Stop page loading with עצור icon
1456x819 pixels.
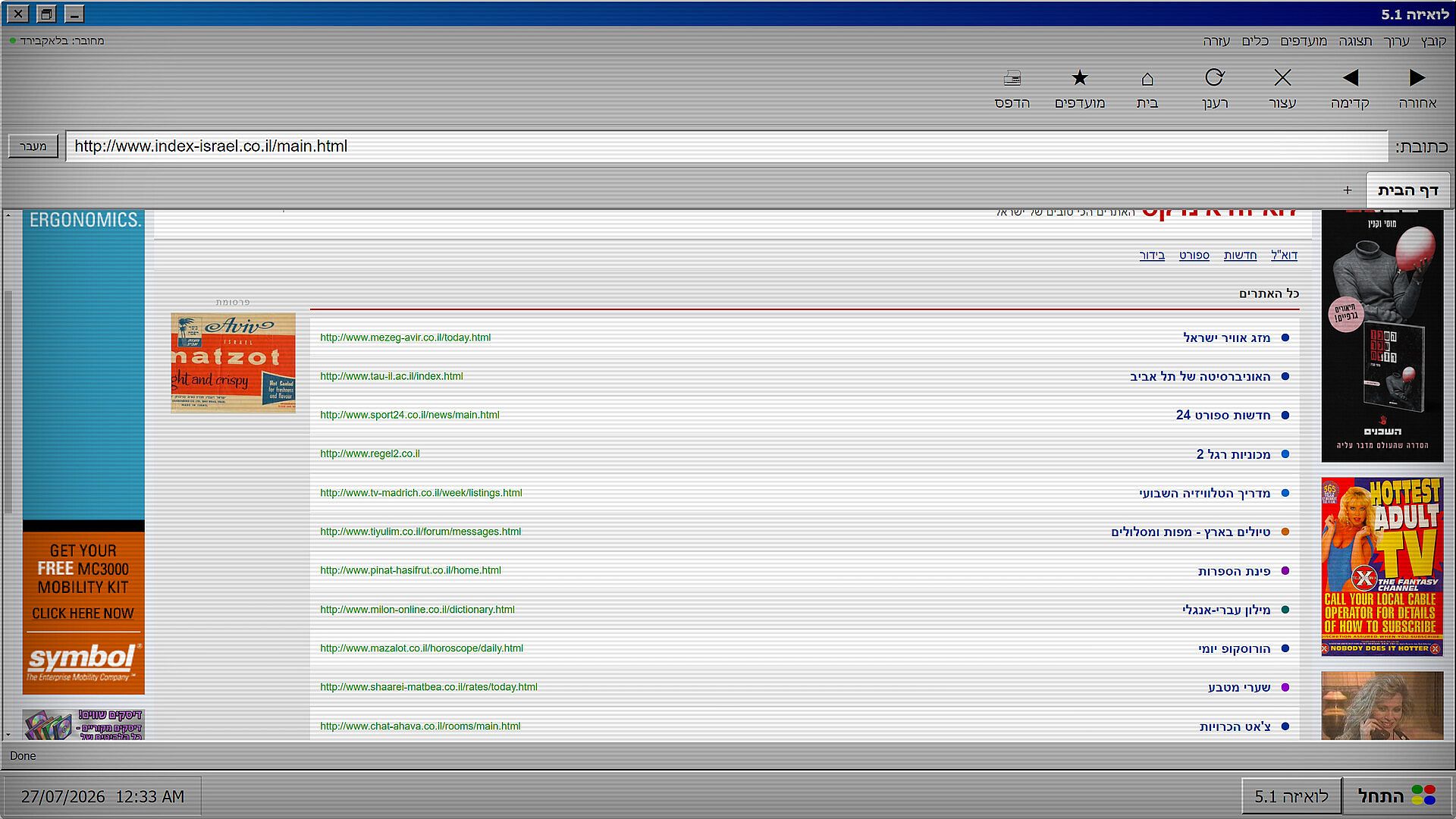(1282, 77)
